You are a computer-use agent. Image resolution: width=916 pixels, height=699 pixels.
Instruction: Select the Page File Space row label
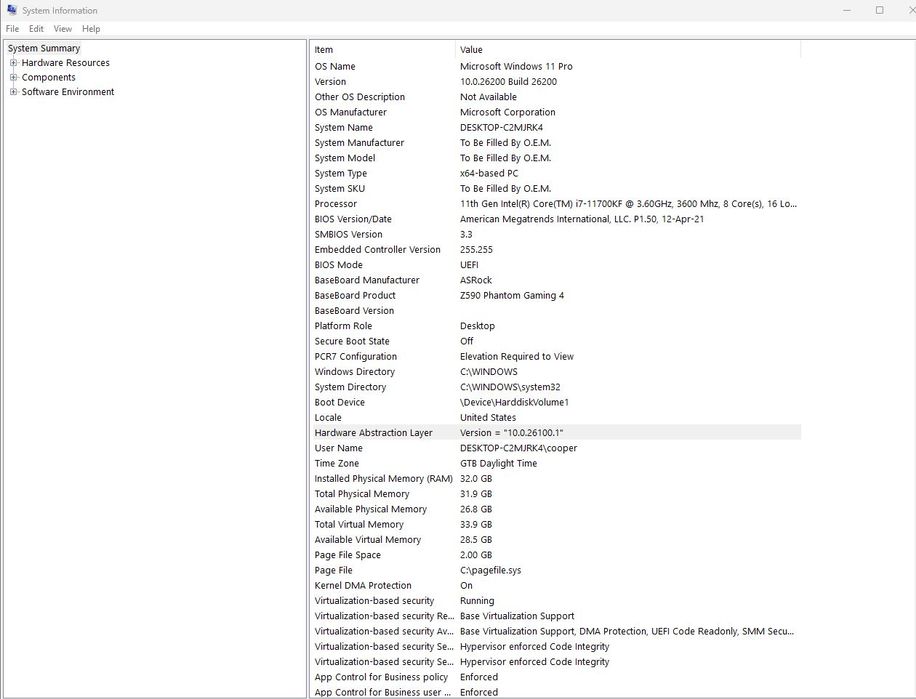click(348, 555)
